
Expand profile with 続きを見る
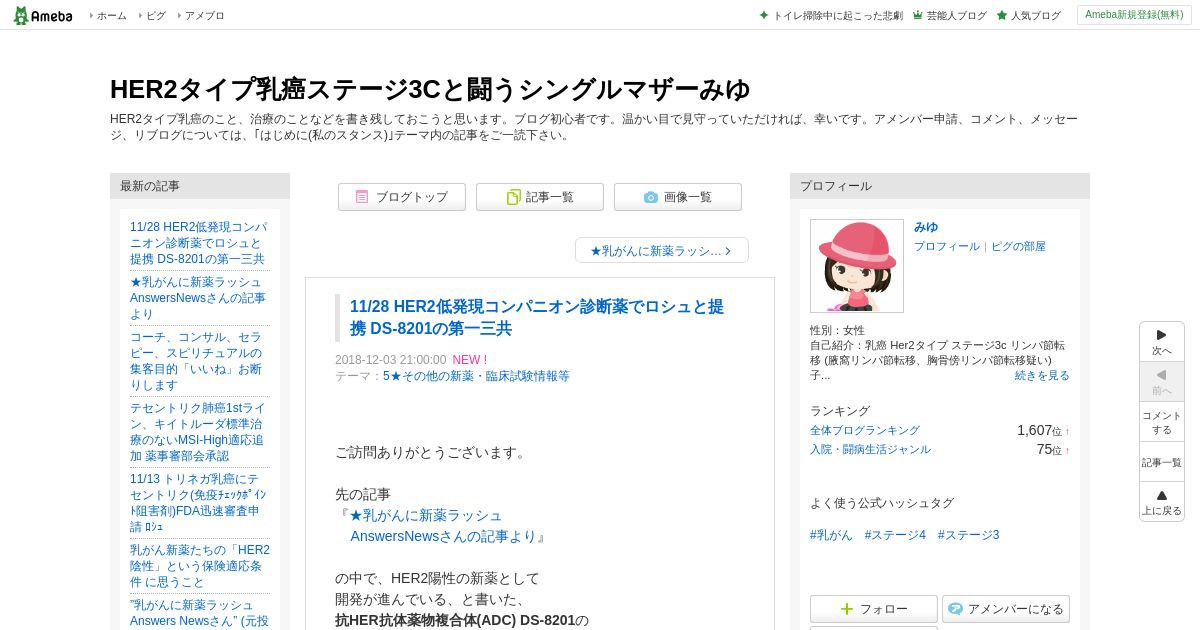click(1042, 375)
